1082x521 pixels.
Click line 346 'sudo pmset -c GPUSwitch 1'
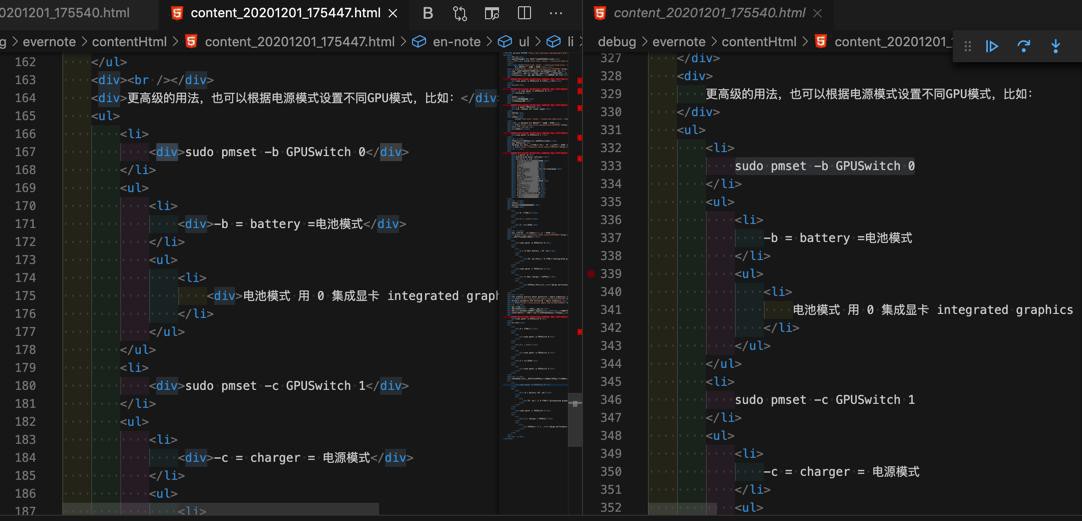click(825, 400)
